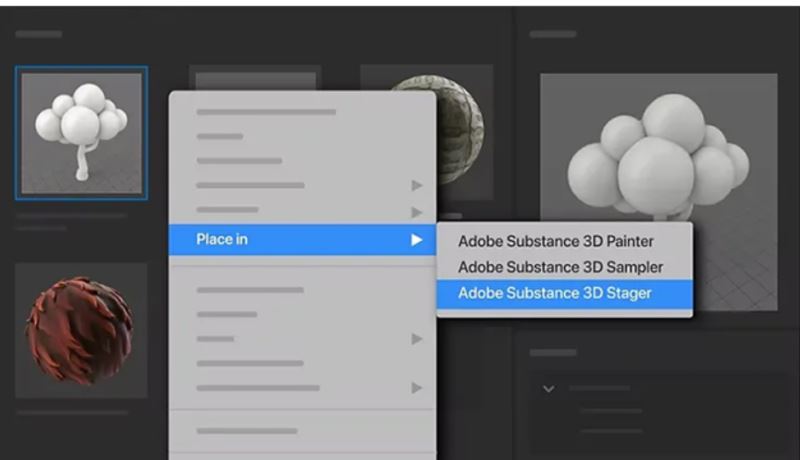Choose Adobe Substance 3D Sampler
Screen dimensions: 800x460
560,267
